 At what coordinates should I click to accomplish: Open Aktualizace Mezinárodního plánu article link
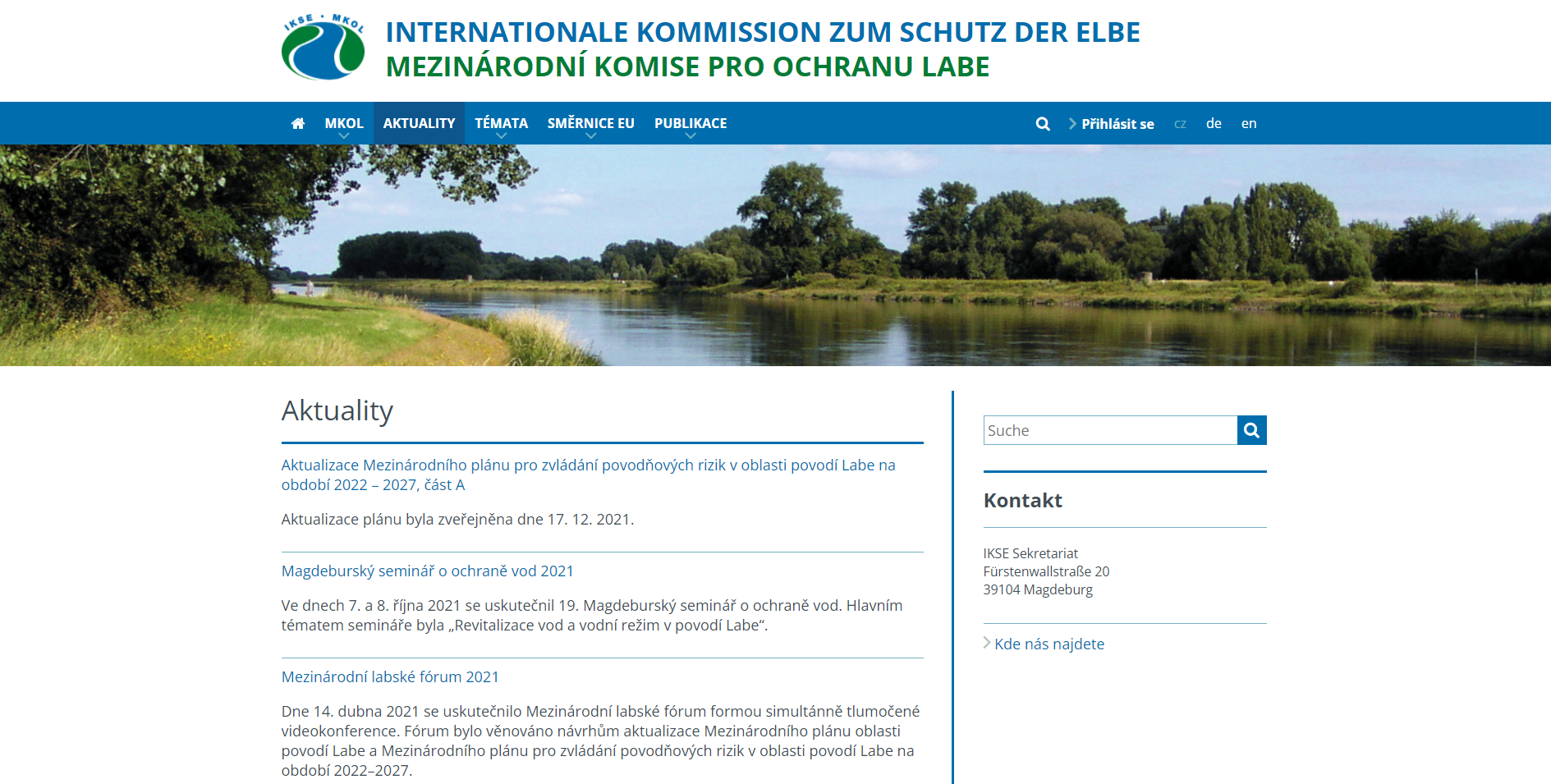pyautogui.click(x=588, y=475)
